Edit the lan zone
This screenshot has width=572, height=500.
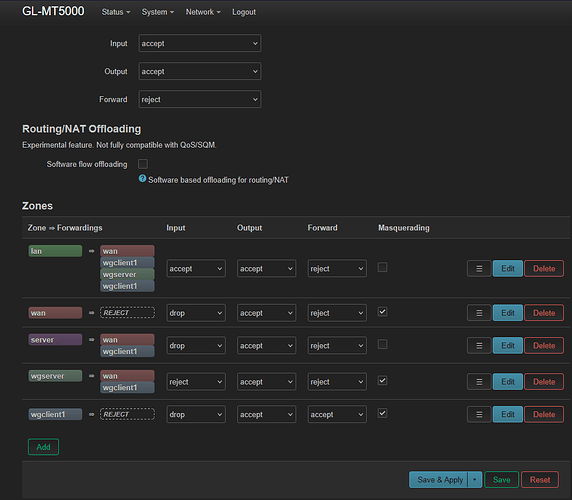[508, 269]
